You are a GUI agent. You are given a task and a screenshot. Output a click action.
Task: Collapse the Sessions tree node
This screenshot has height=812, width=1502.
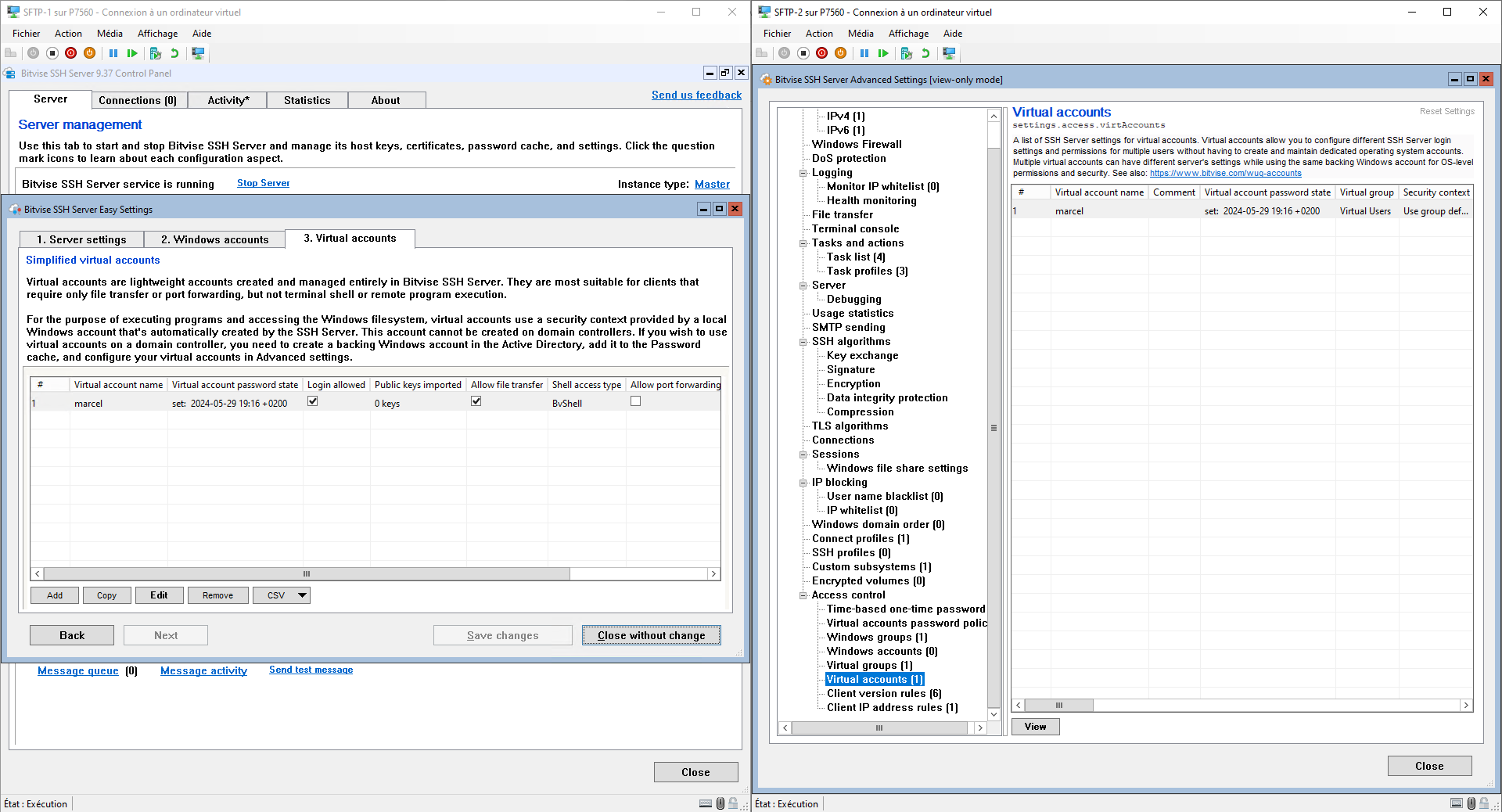tap(803, 455)
